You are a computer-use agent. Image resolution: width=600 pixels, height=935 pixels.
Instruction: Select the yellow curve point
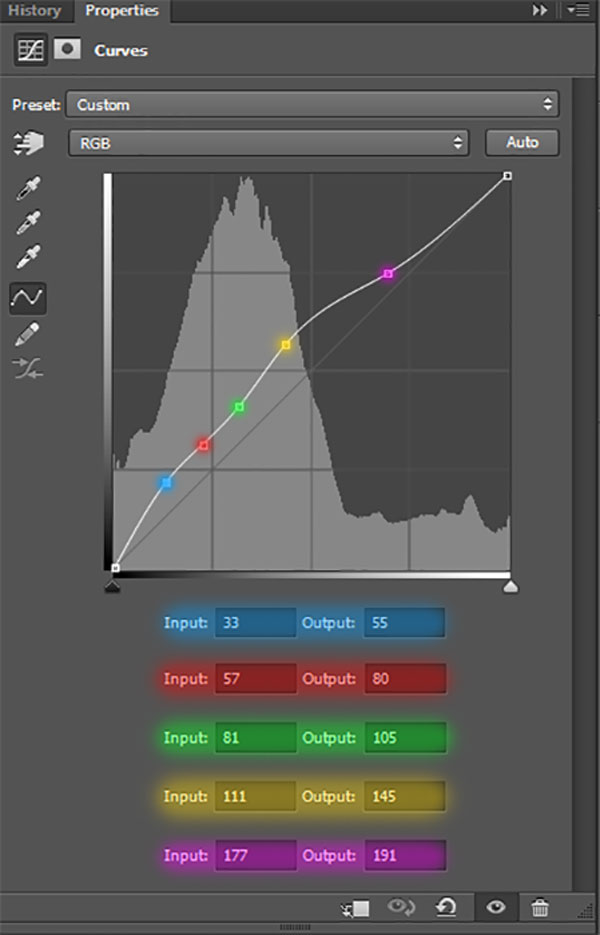point(286,345)
